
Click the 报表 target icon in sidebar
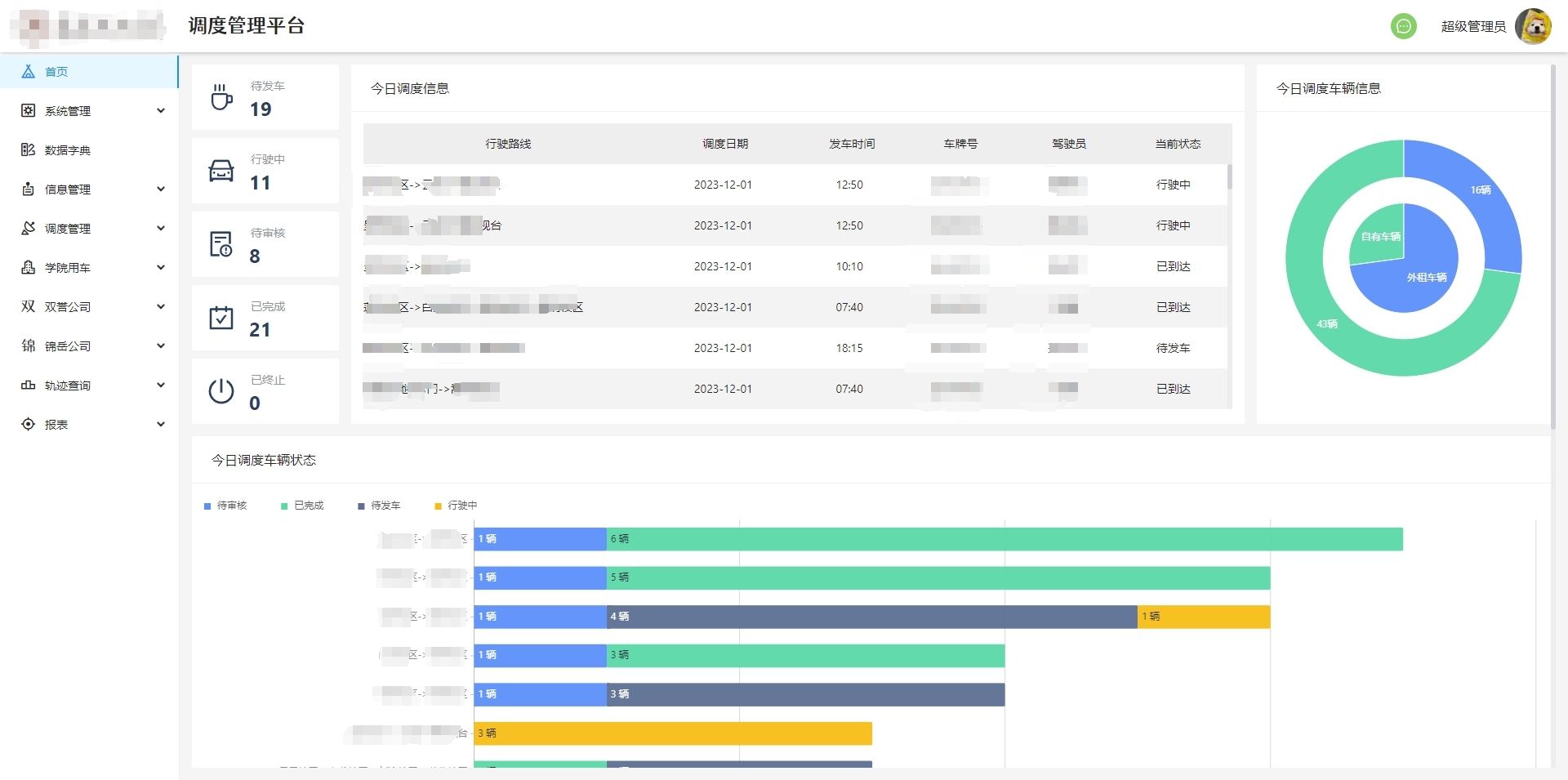28,425
